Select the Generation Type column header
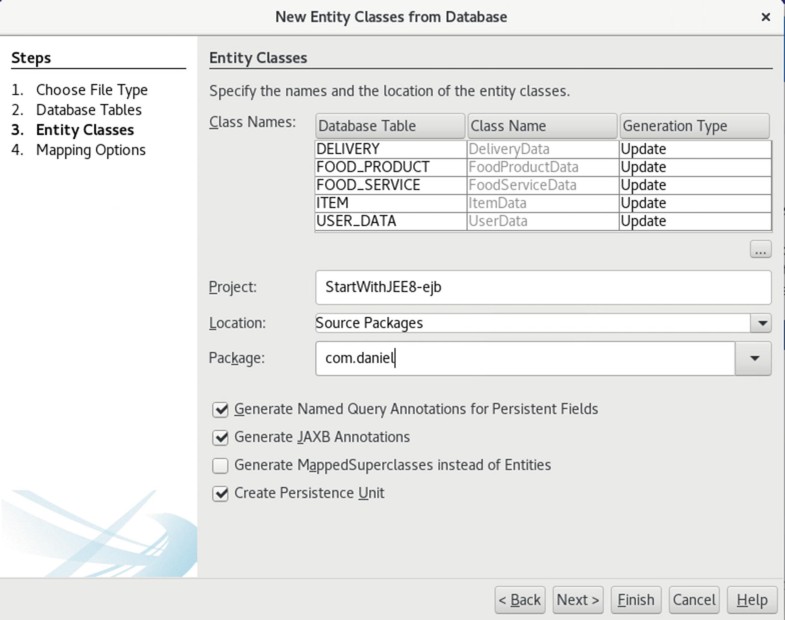Screen dimensions: 785x620 coord(695,126)
